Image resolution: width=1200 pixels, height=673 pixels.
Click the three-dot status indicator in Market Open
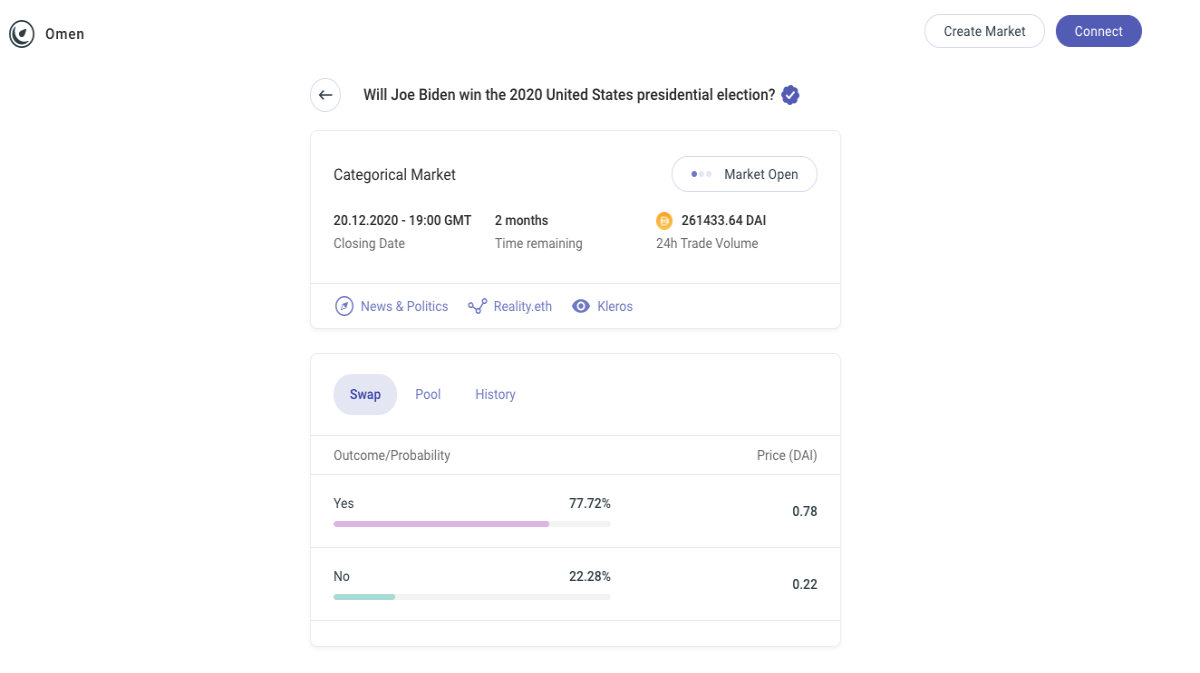pos(701,174)
